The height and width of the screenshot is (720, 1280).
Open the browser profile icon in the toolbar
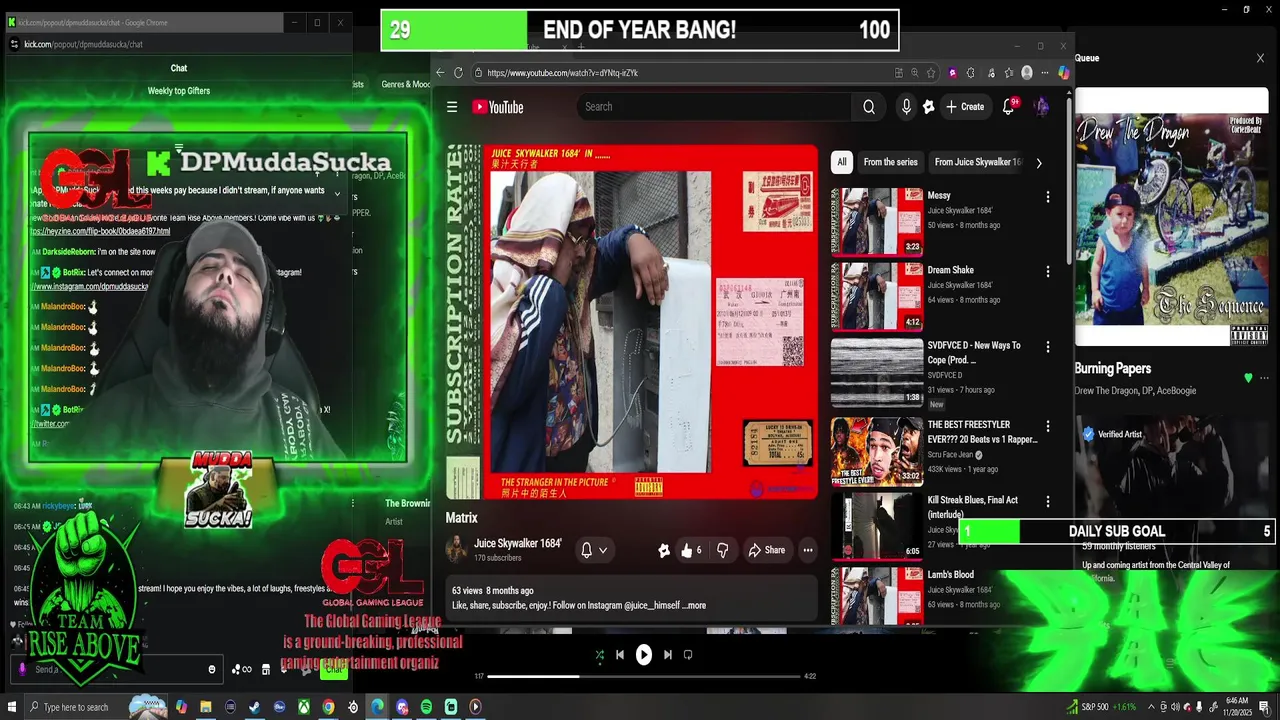1027,73
